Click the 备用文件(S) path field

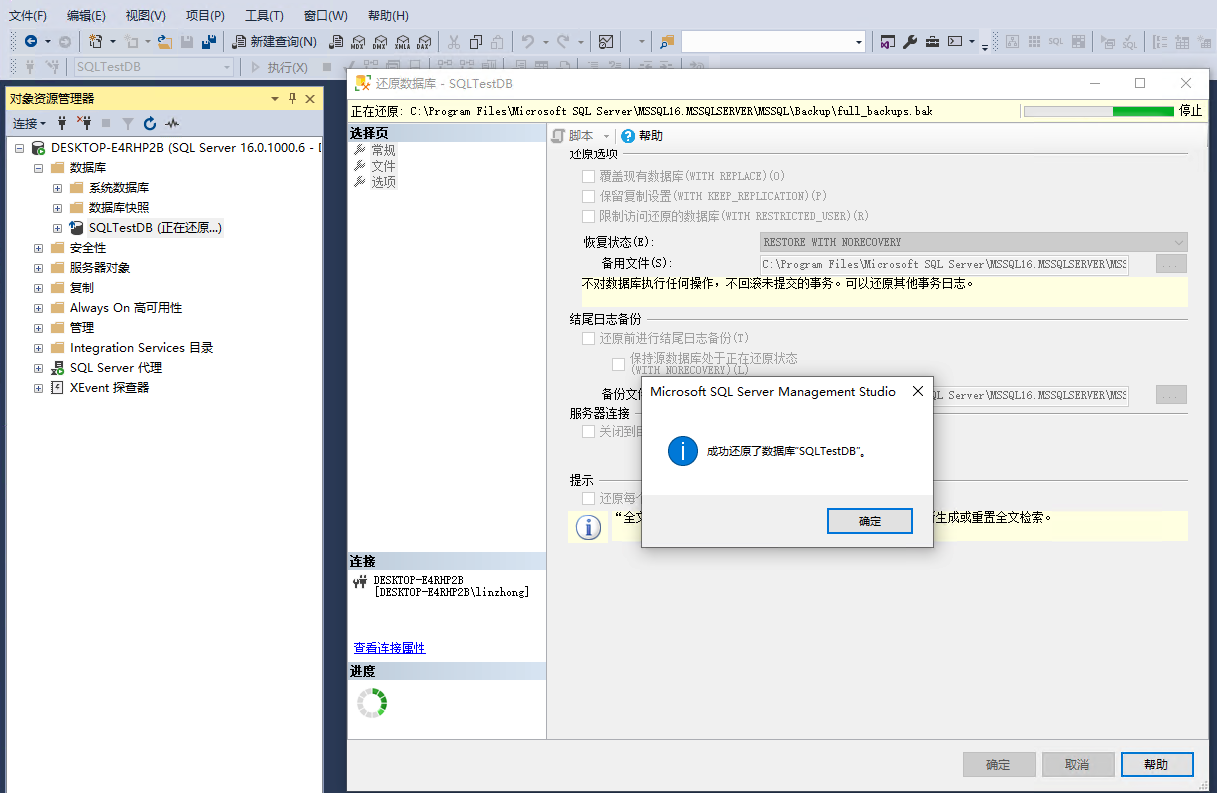[944, 264]
